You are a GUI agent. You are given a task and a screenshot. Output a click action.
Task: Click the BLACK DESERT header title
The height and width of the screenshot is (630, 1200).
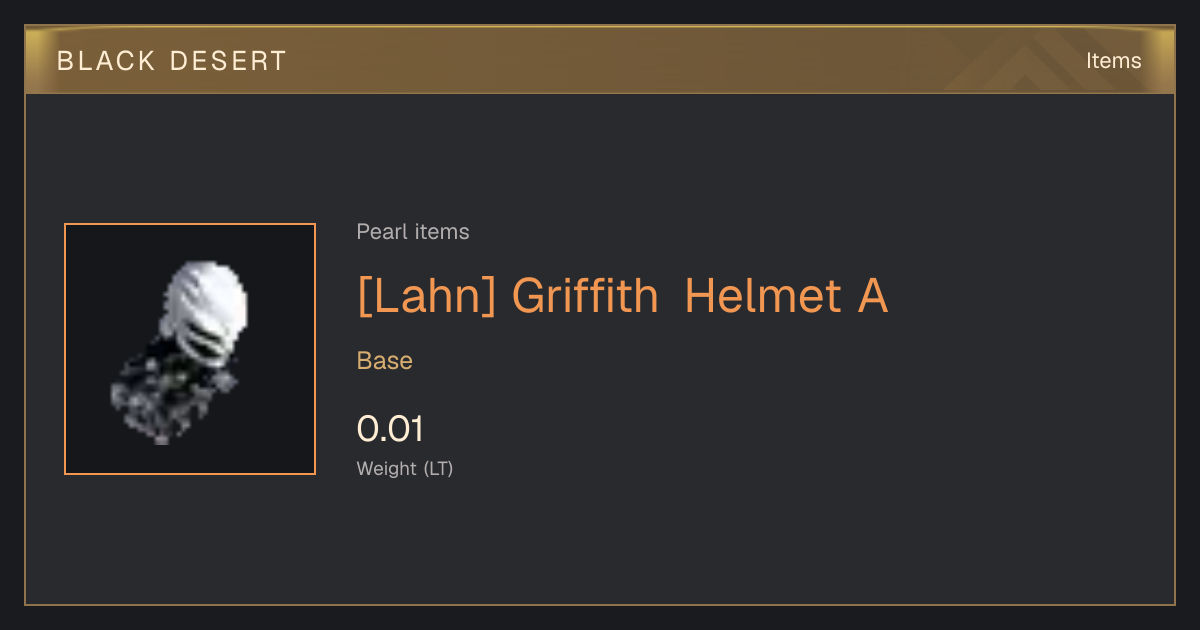(x=172, y=61)
